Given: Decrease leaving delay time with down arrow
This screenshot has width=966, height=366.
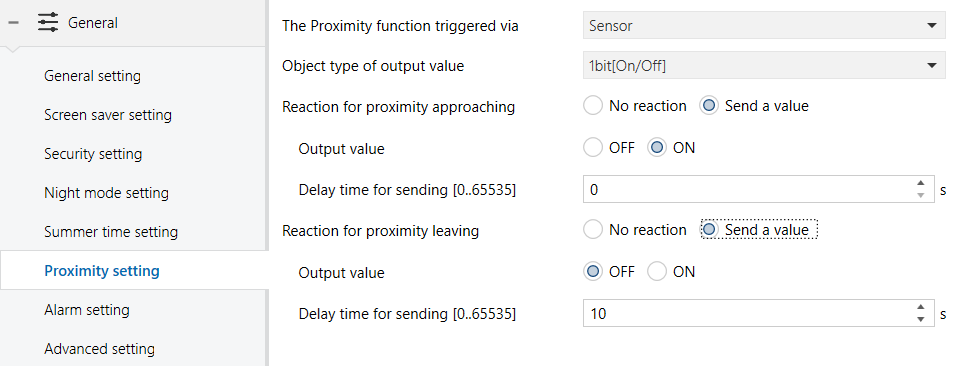Looking at the screenshot, I should click(920, 319).
